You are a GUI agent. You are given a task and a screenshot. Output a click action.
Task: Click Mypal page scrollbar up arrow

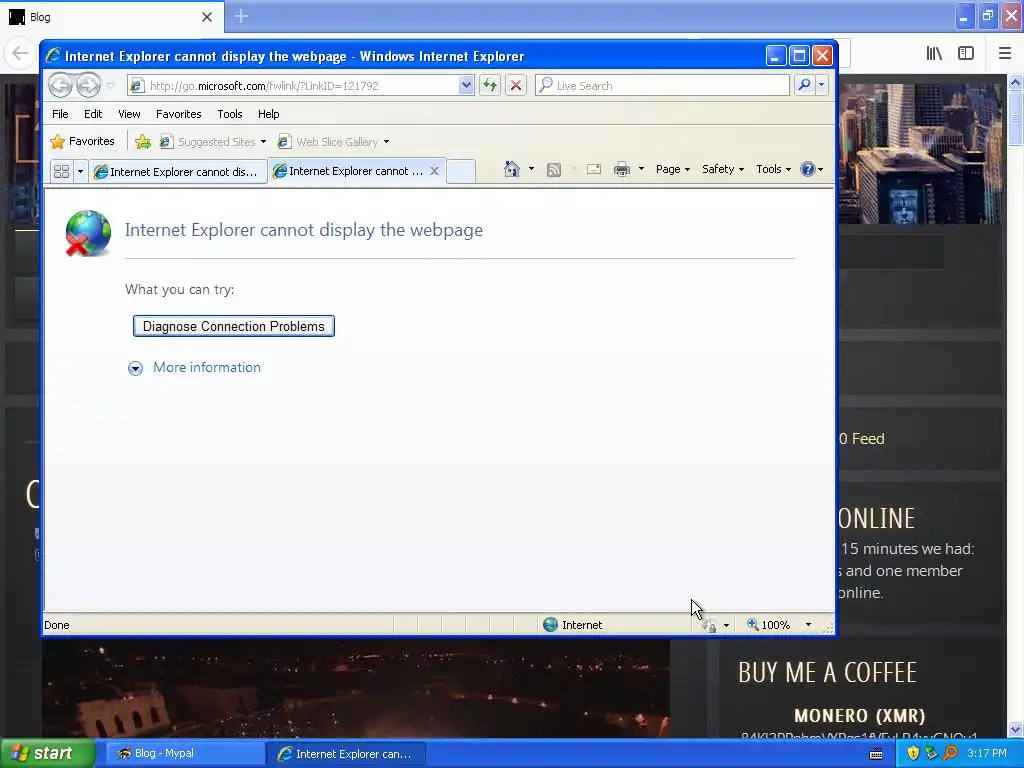coord(1016,82)
